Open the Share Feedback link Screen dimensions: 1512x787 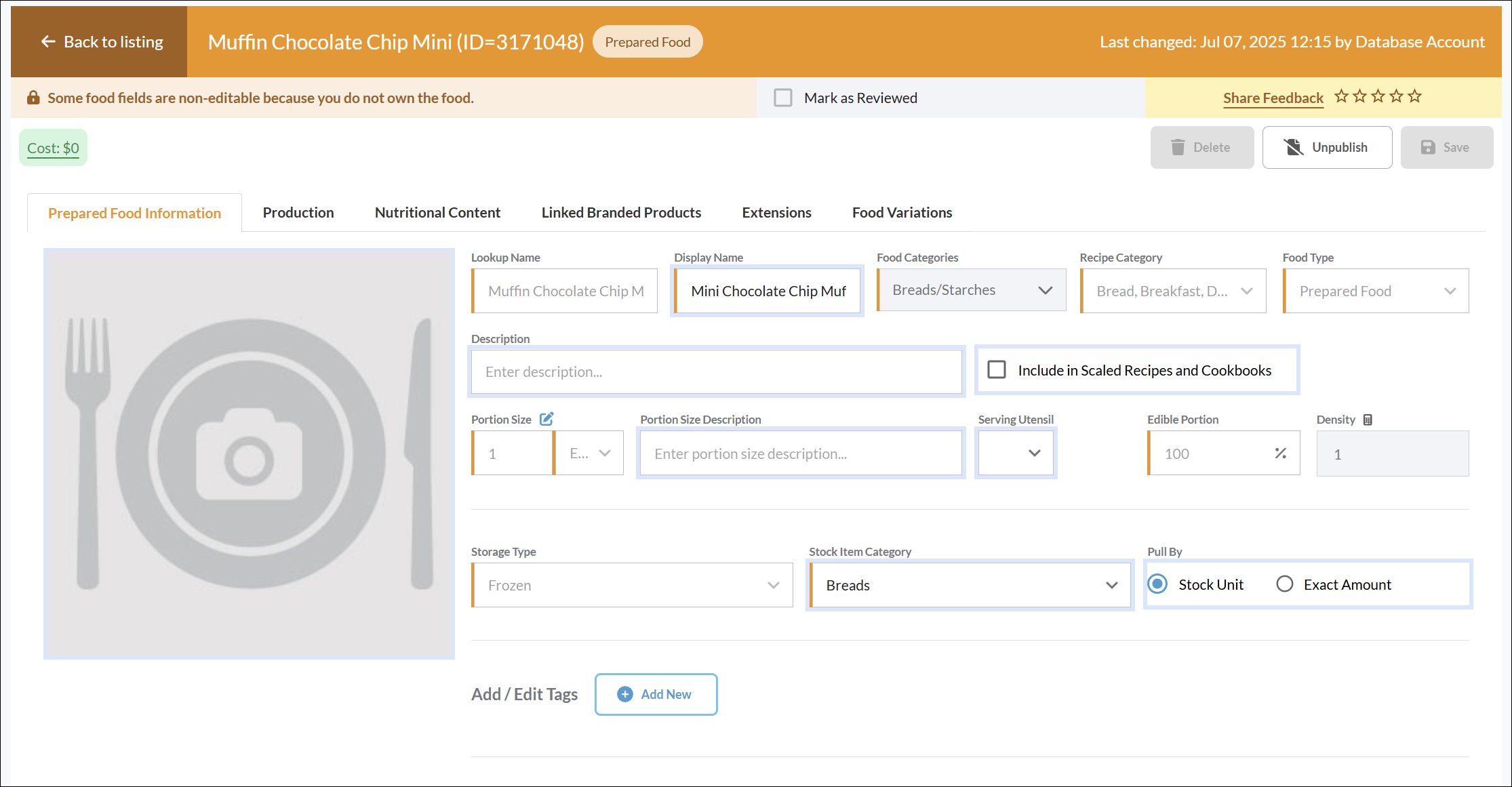pos(1273,98)
